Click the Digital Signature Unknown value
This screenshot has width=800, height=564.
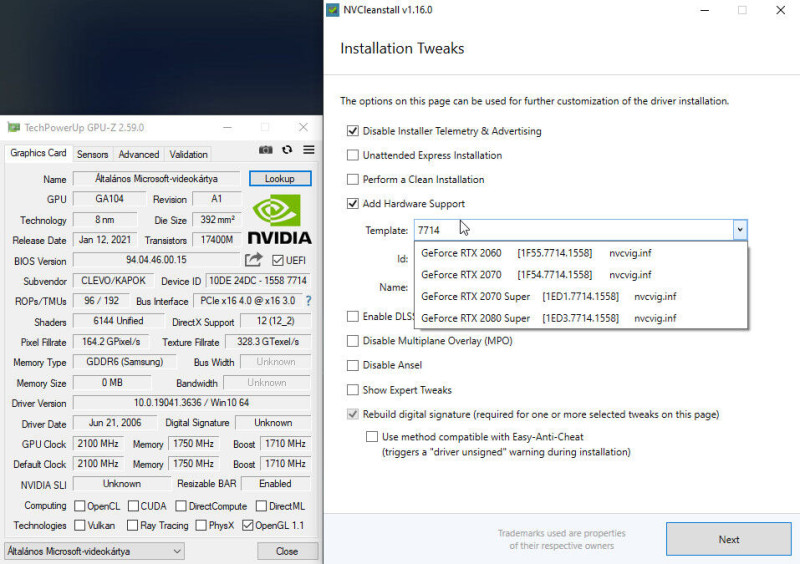point(273,423)
